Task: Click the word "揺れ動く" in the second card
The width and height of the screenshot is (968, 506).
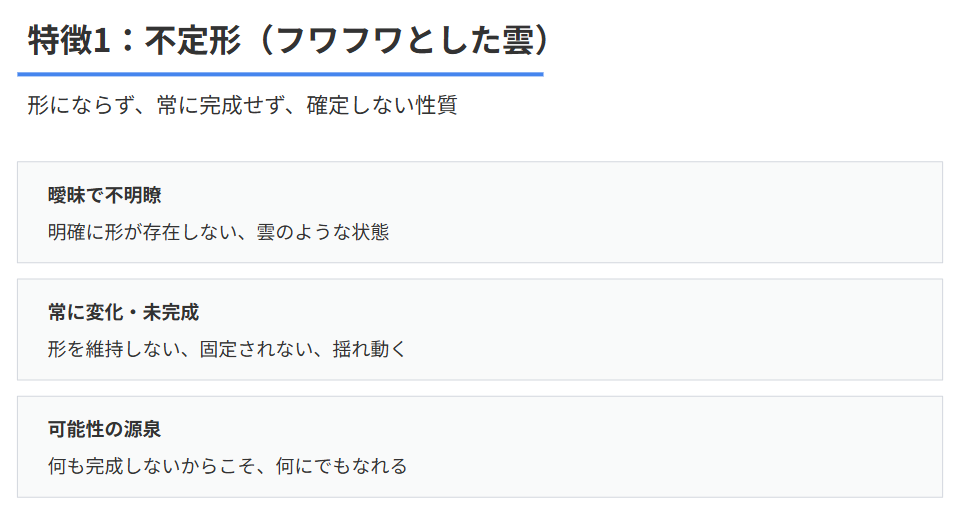Action: pos(370,349)
